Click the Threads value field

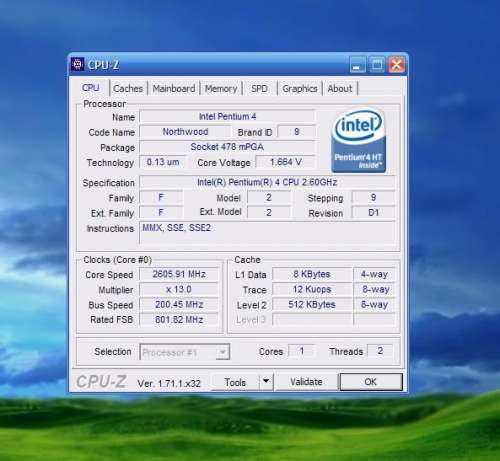pos(380,351)
